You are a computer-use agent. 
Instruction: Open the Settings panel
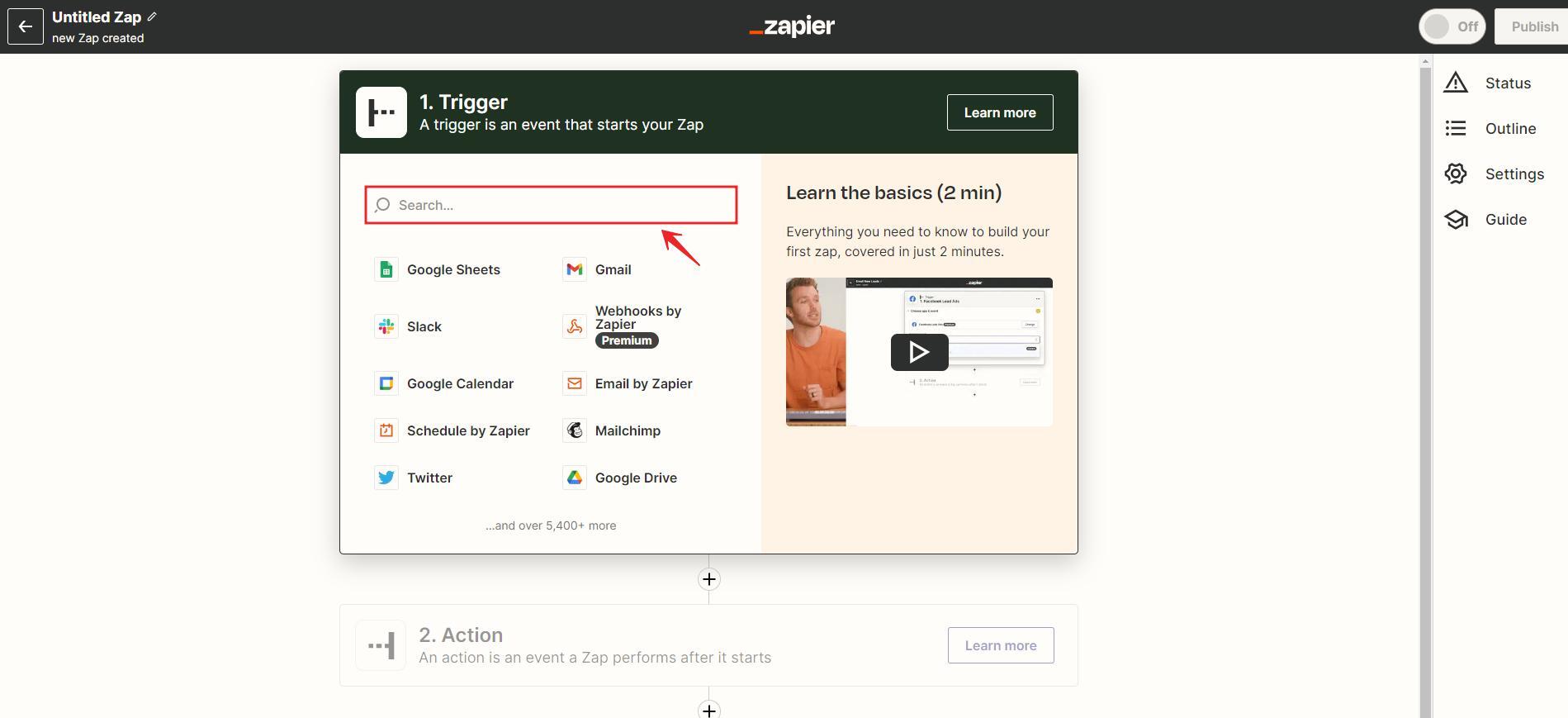pyautogui.click(x=1495, y=174)
